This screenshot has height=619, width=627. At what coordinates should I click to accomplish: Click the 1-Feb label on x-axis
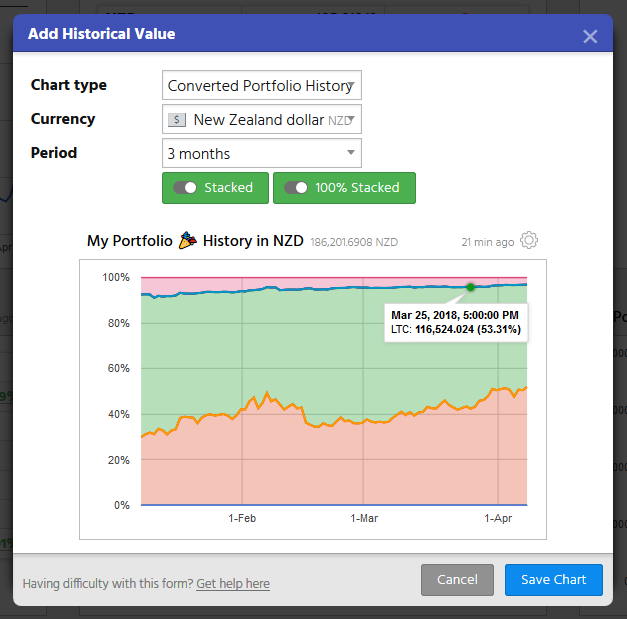coord(242,519)
